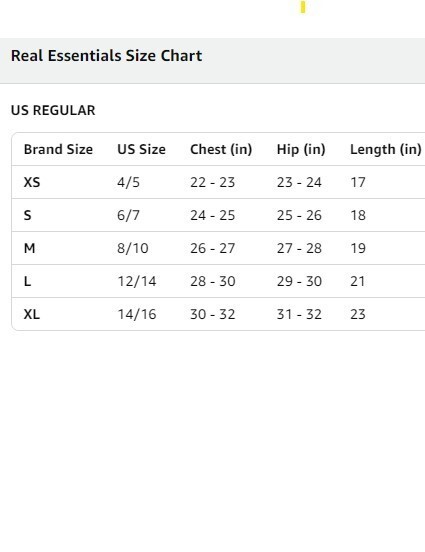Click the Length (in) column header
Image resolution: width=425 pixels, height=552 pixels.
386,150
